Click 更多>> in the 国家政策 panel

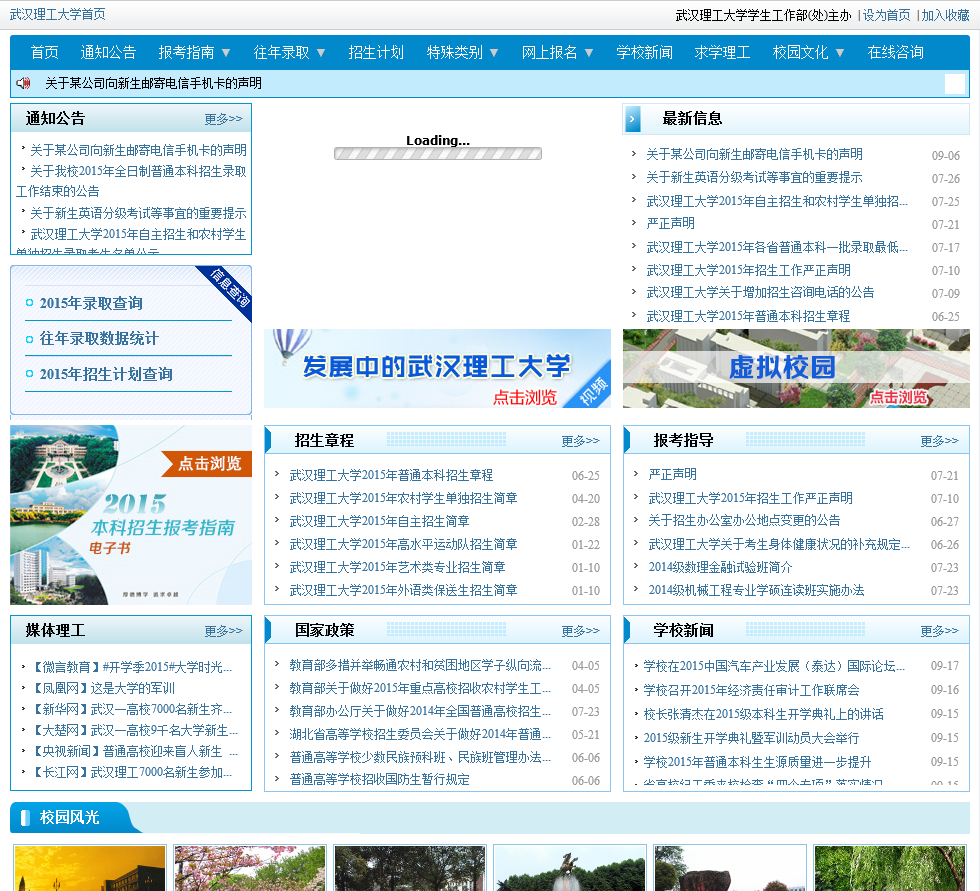tap(580, 631)
